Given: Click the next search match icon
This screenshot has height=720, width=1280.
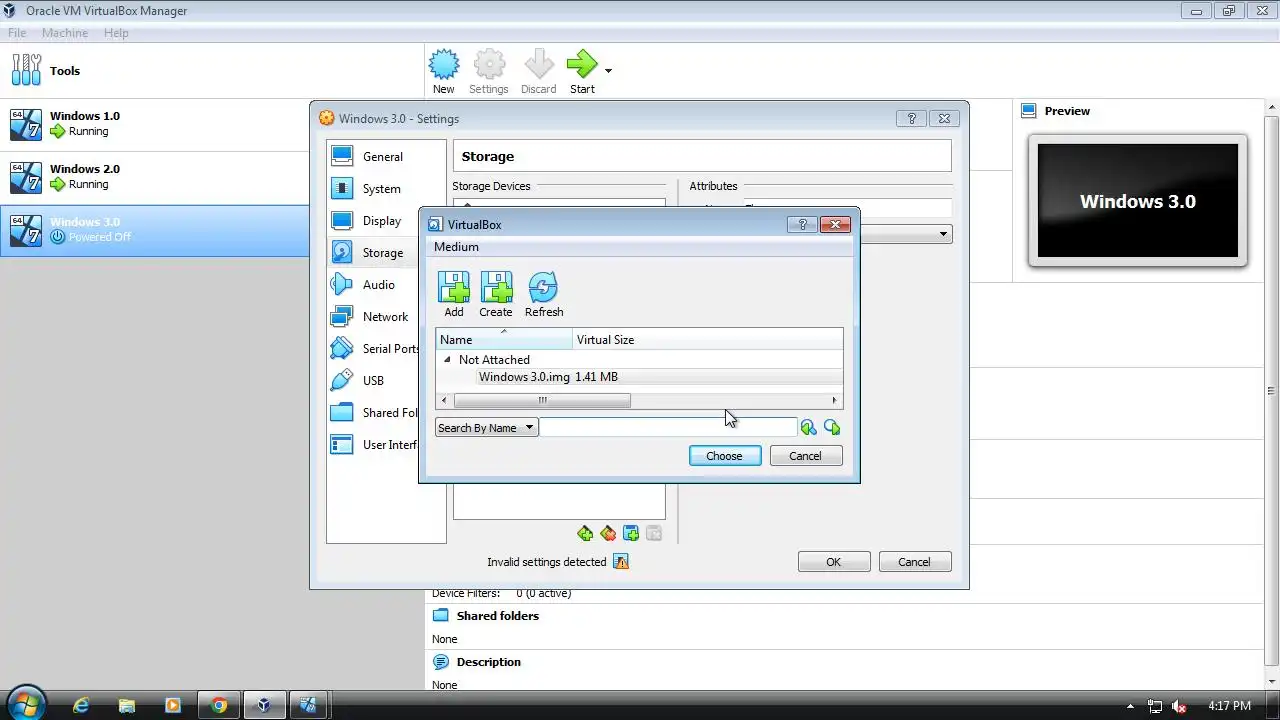Looking at the screenshot, I should click(x=832, y=428).
